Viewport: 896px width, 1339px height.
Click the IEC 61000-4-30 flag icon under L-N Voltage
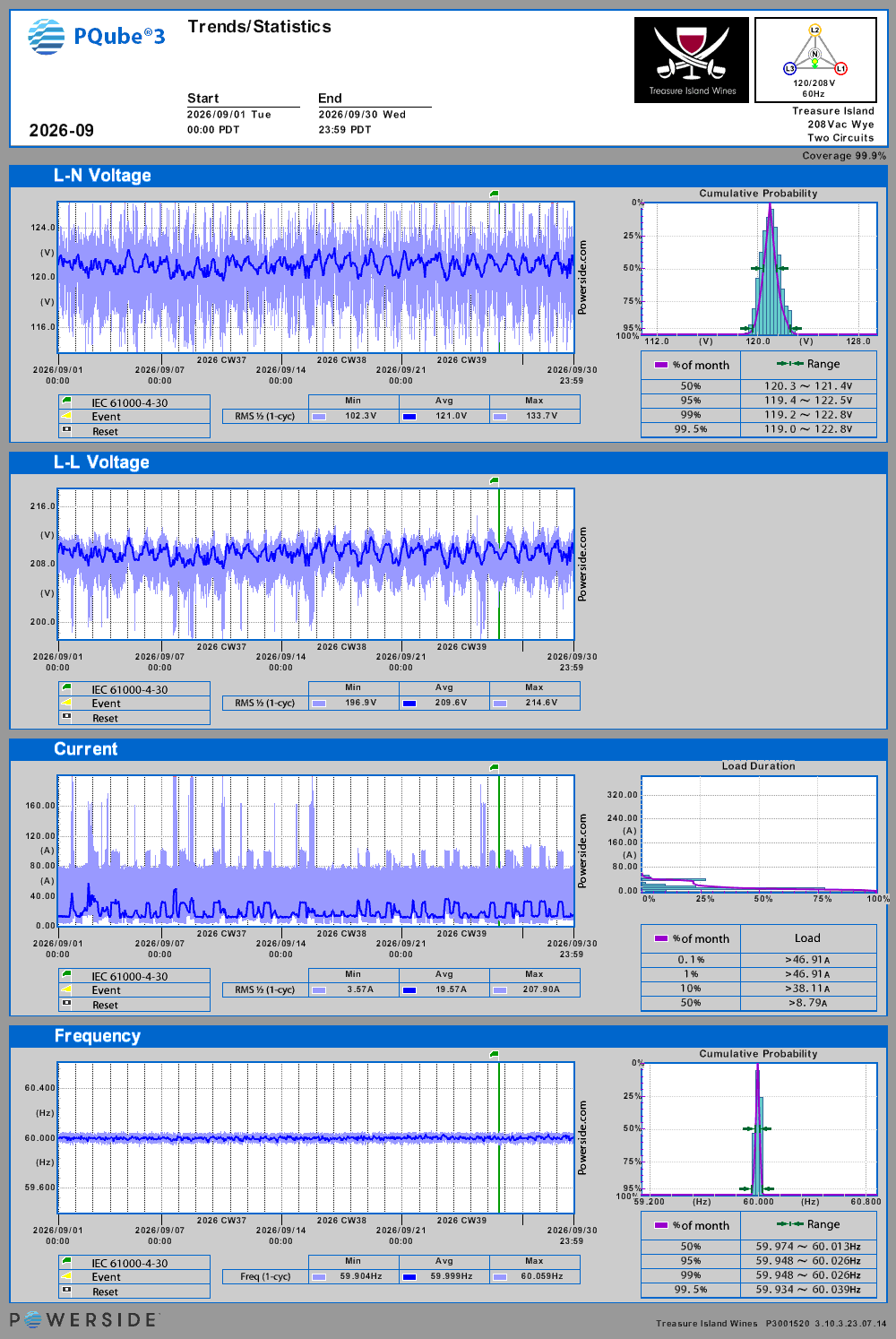tap(66, 402)
